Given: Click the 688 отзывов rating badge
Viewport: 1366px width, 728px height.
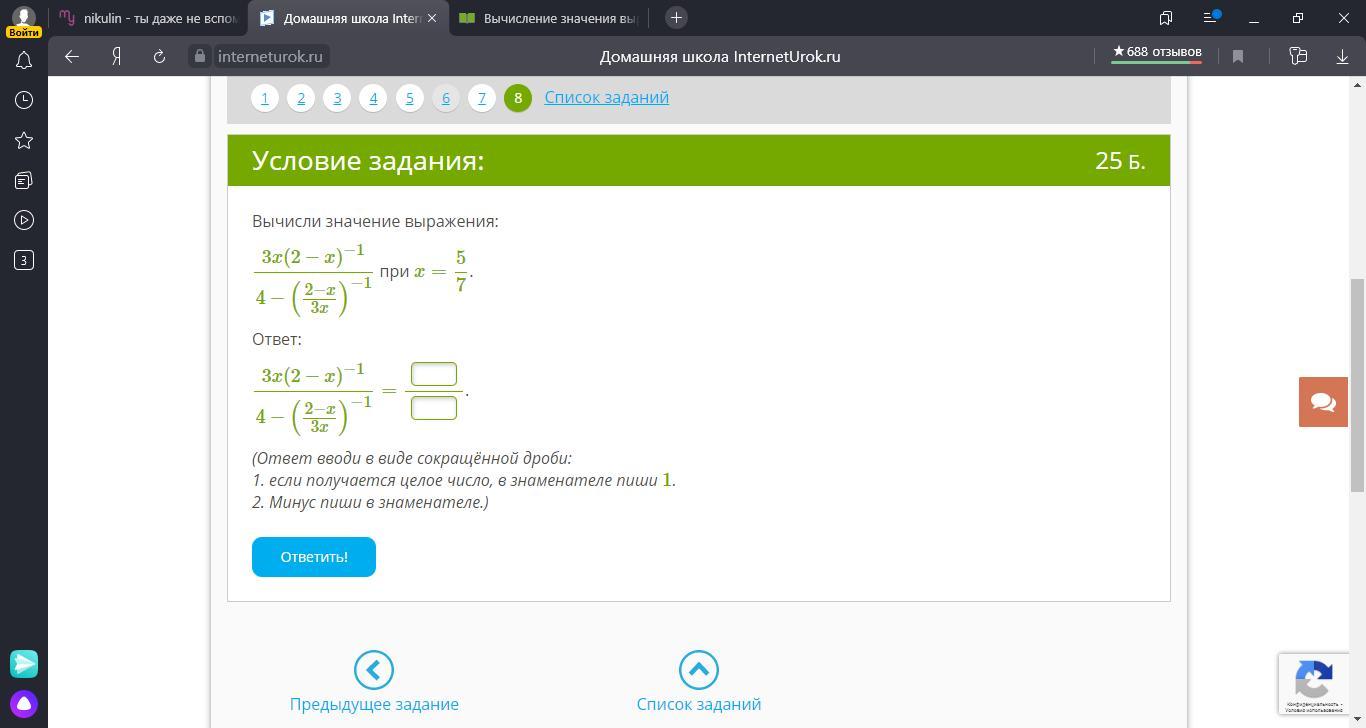Looking at the screenshot, I should coord(1157,52).
